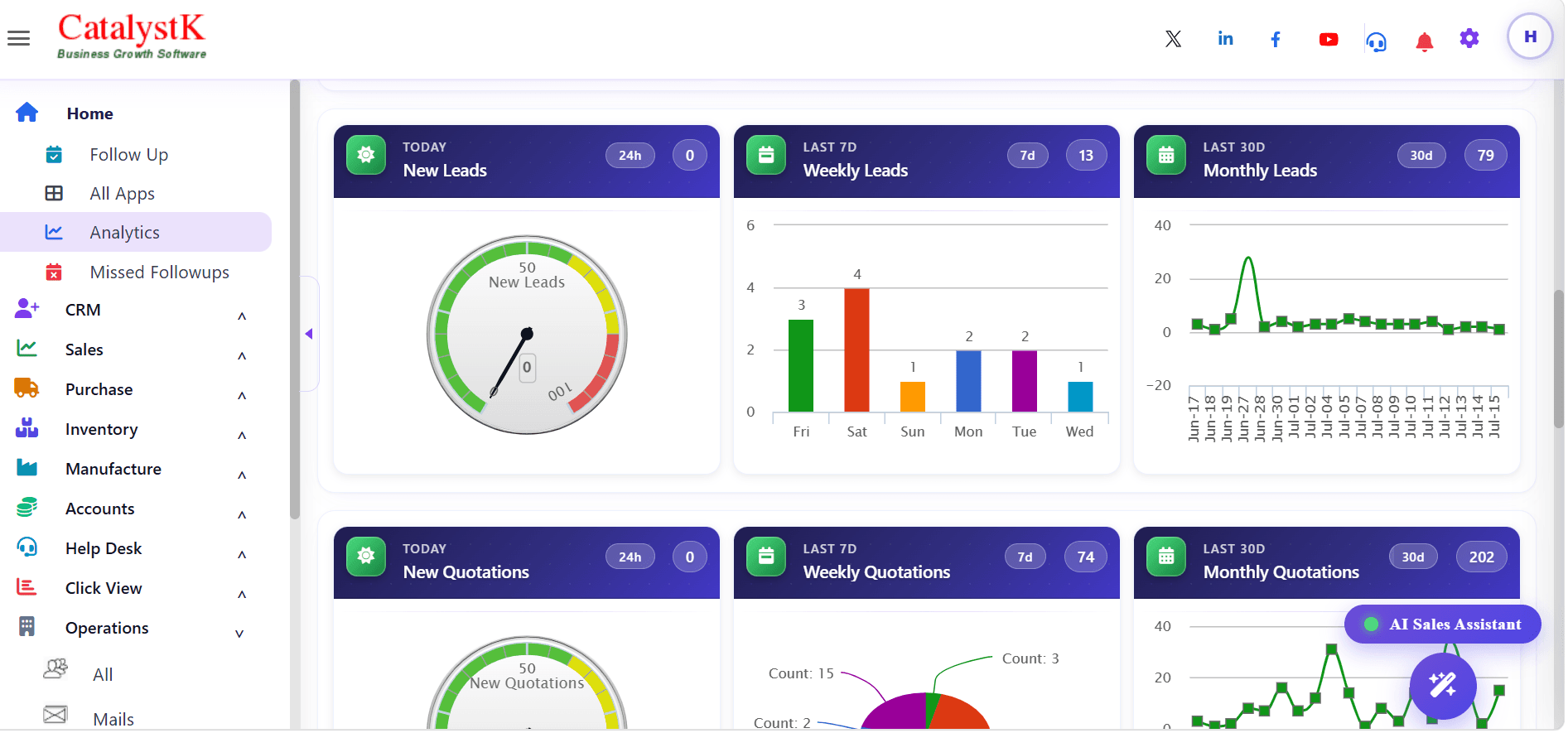The width and height of the screenshot is (1568, 733).
Task: Open Follow Up menu item
Action: point(128,154)
